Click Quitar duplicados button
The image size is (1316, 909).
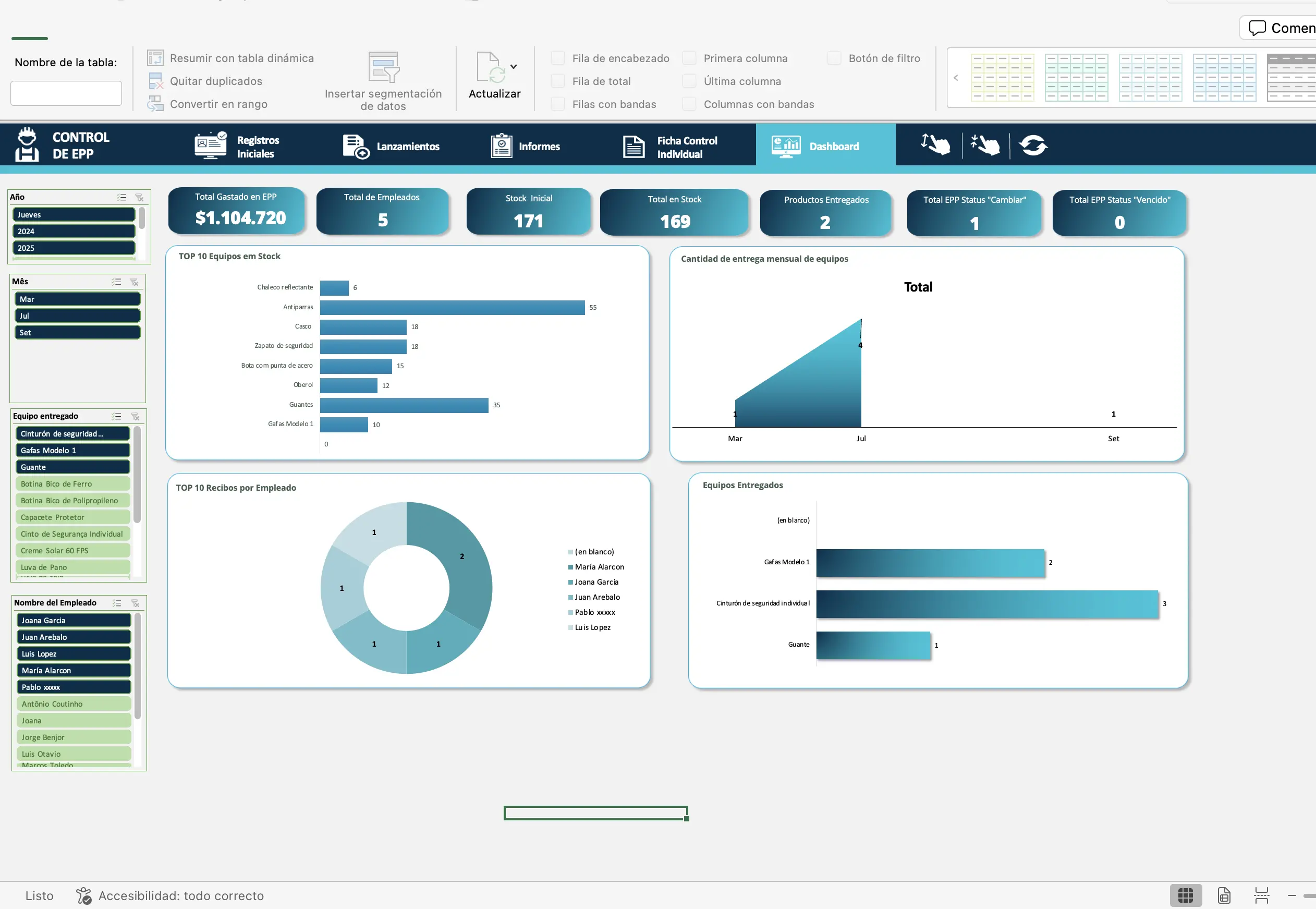(x=216, y=81)
